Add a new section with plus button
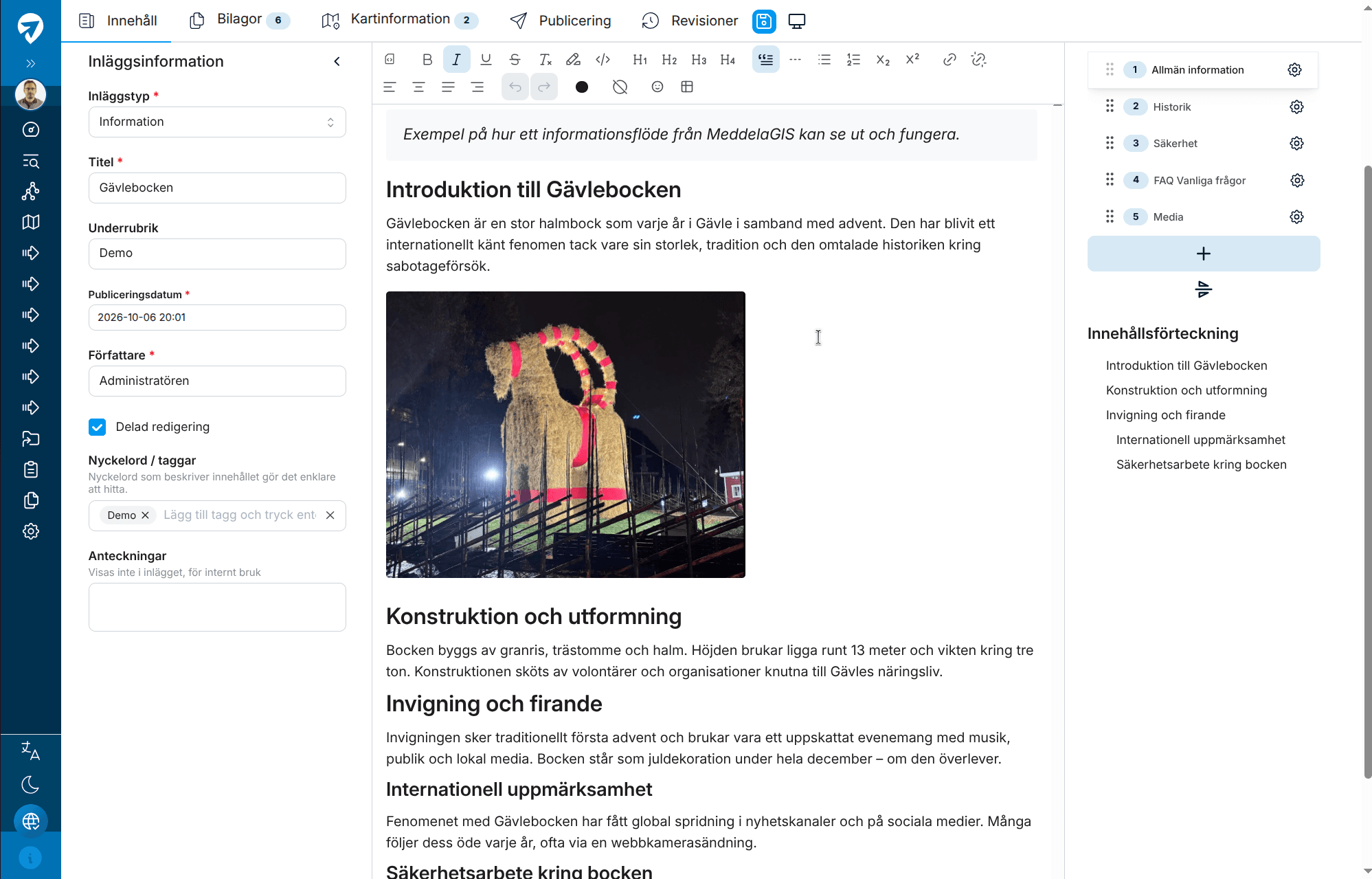This screenshot has width=1372, height=879. [1204, 254]
